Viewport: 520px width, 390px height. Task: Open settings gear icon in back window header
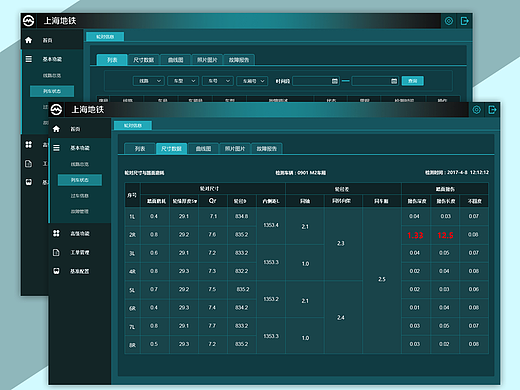(x=449, y=21)
